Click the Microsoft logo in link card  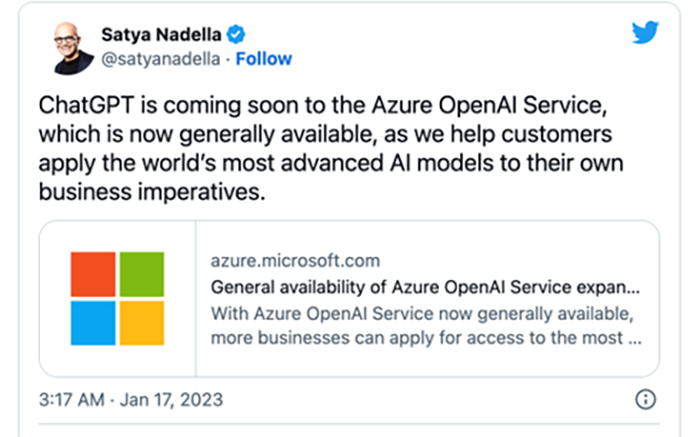pyautogui.click(x=117, y=298)
